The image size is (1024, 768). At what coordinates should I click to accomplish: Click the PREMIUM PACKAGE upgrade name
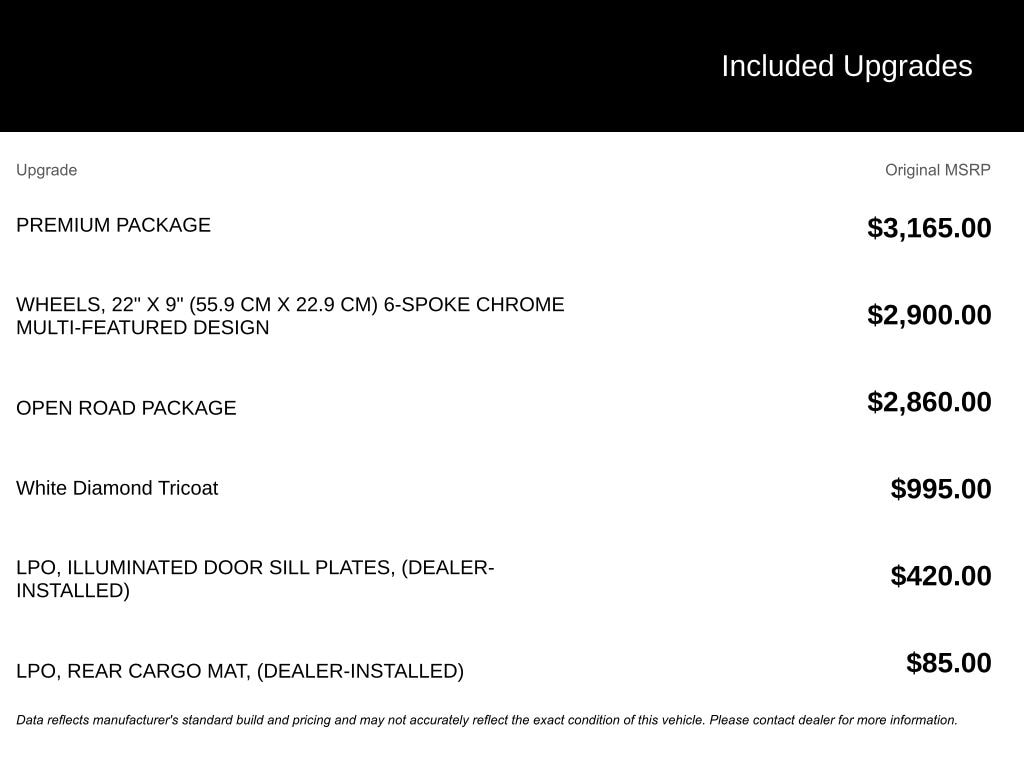(113, 225)
